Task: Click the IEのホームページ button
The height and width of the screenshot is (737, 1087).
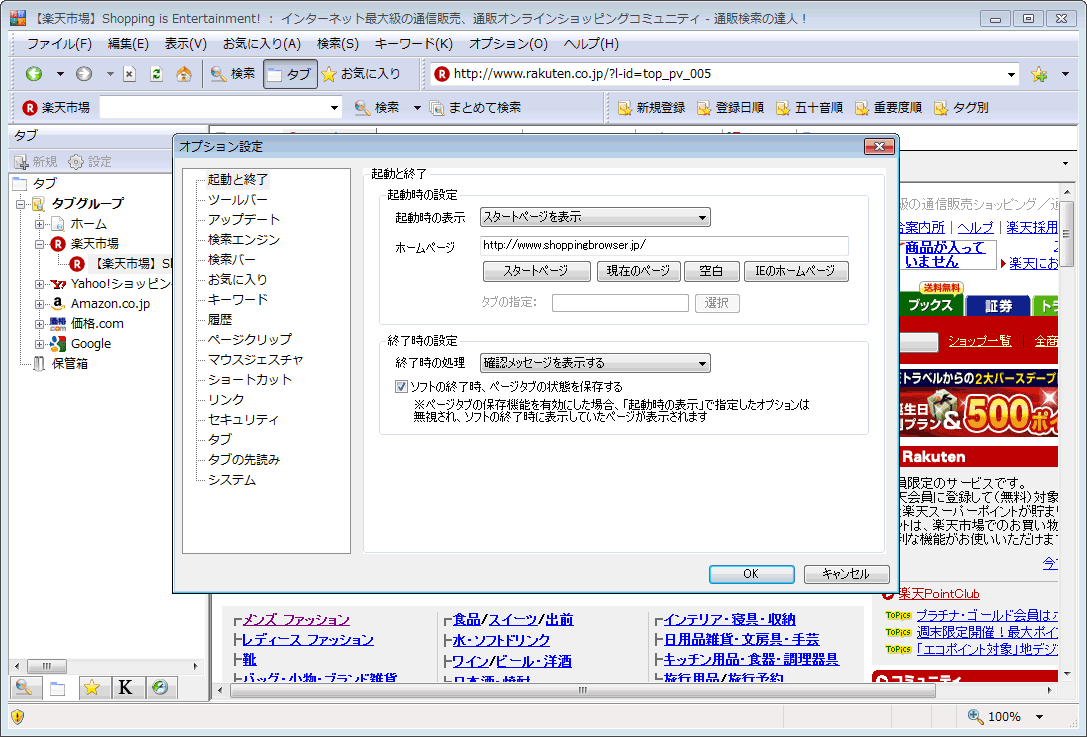Action: pyautogui.click(x=796, y=271)
